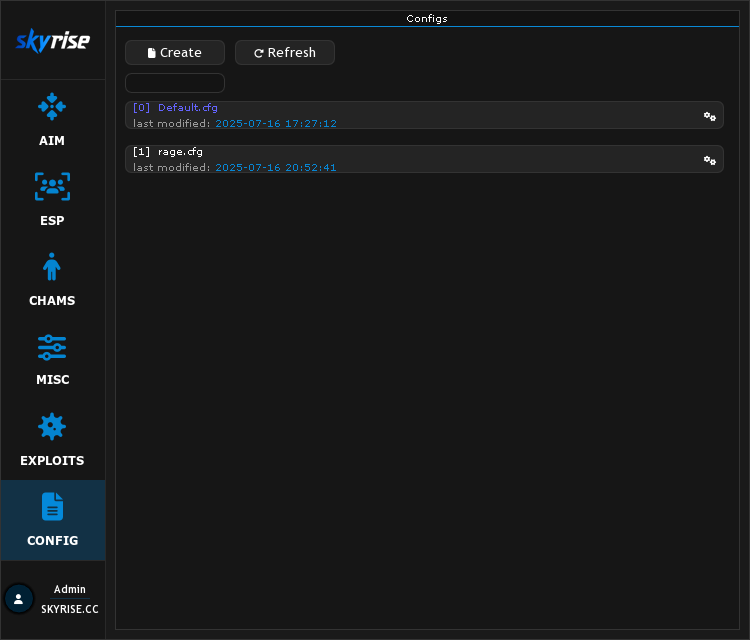The height and width of the screenshot is (640, 750).
Task: Select the Default.cfg file name
Action: pos(188,108)
